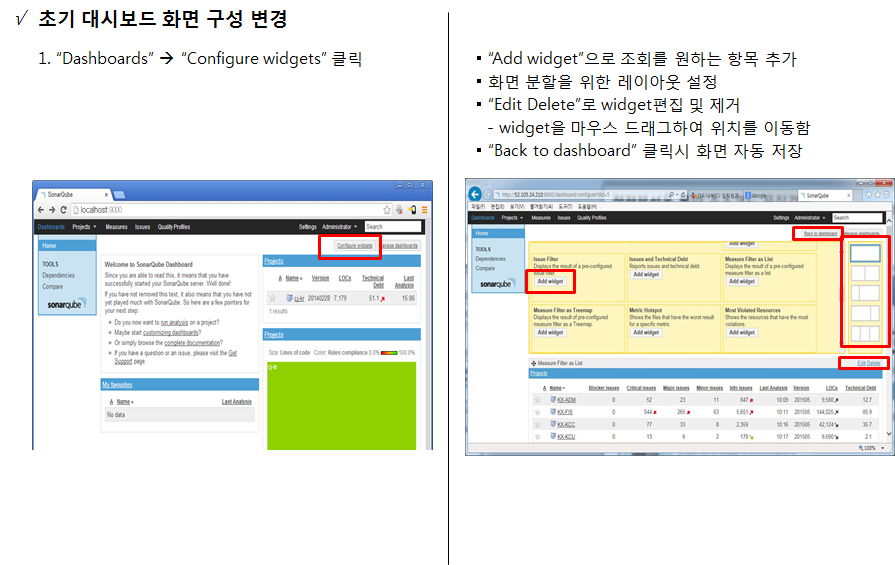Click the blue Internet Explorer back arrow
This screenshot has height=565, width=895.
[x=474, y=195]
